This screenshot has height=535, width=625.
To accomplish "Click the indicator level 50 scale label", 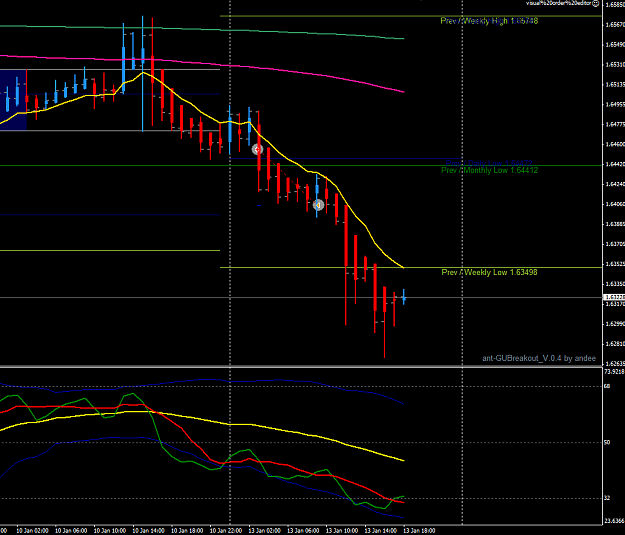I will [x=607, y=443].
